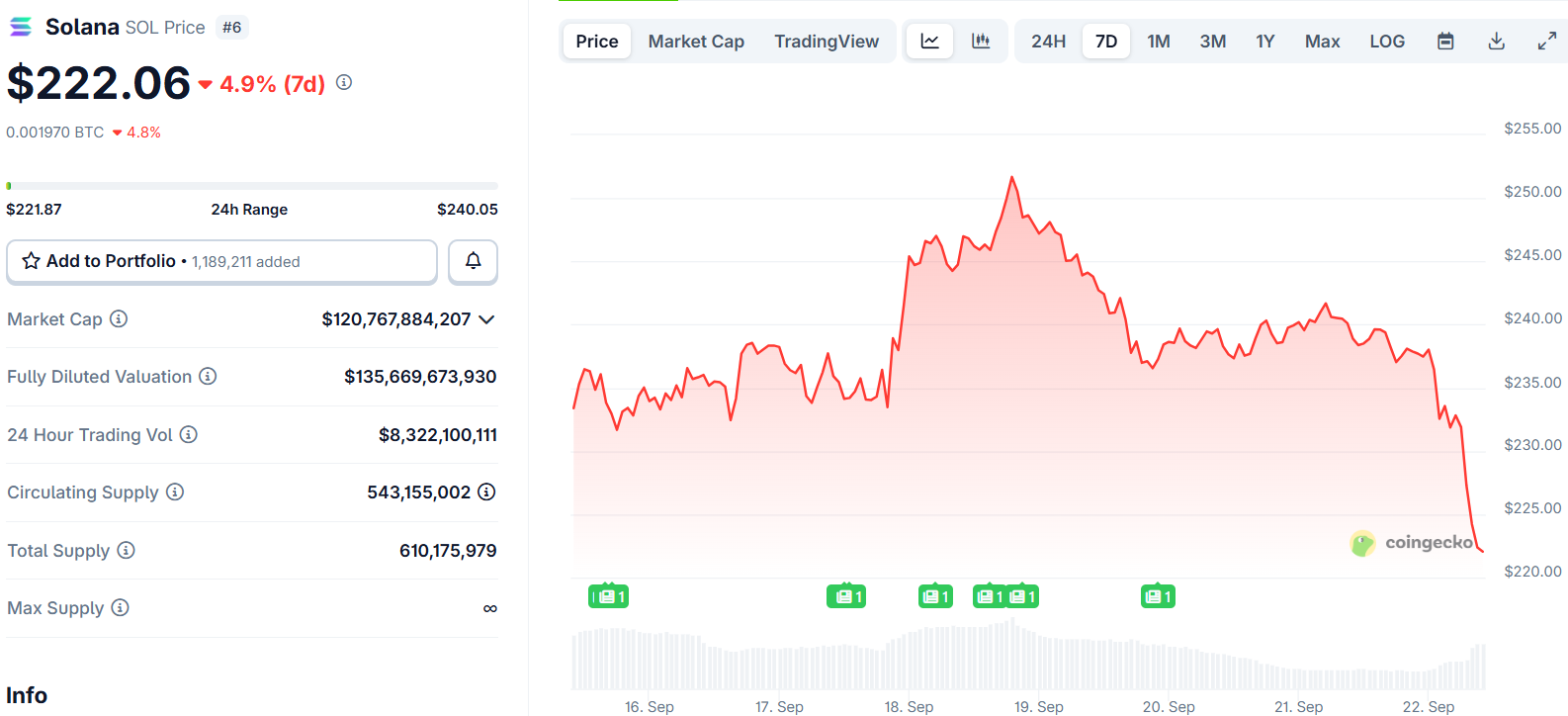This screenshot has height=716, width=1568.
Task: Set chart range to 24H
Action: coord(1048,41)
